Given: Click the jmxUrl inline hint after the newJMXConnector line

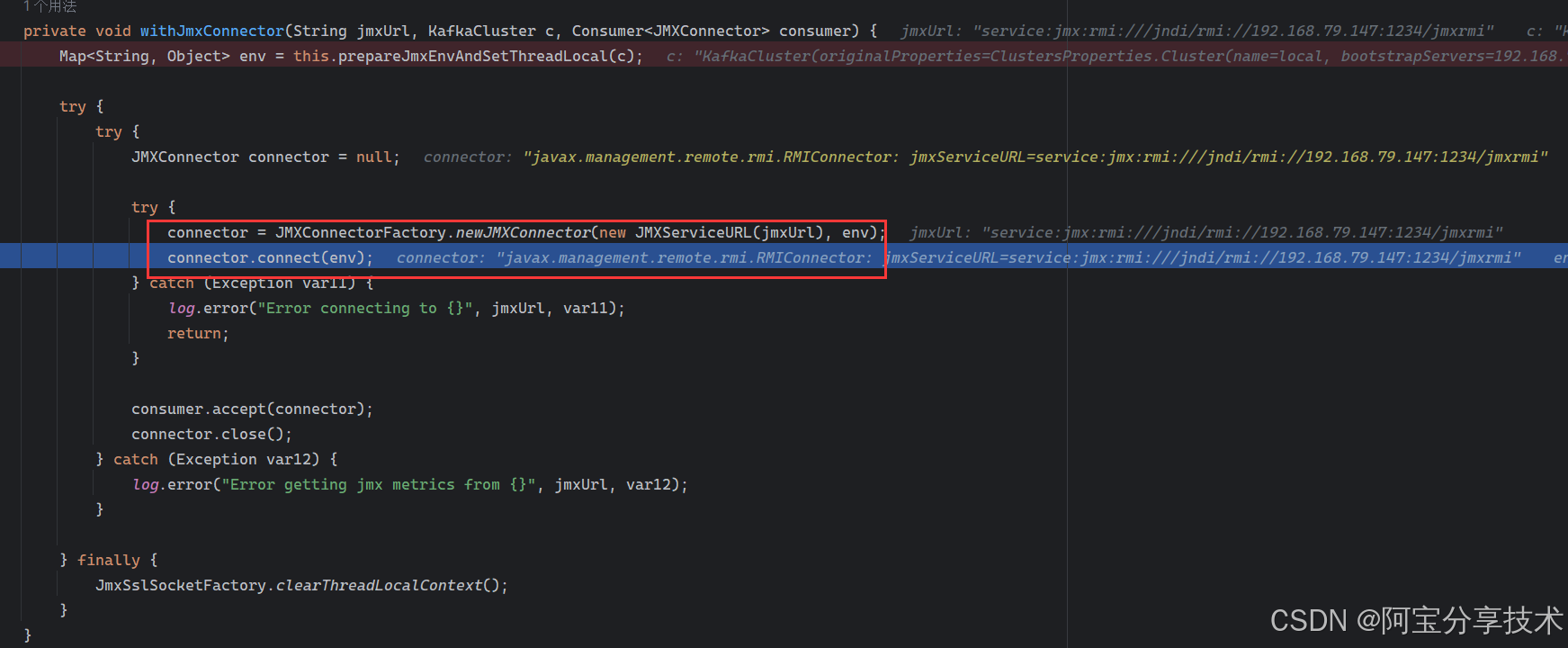Looking at the screenshot, I should click(x=1206, y=232).
